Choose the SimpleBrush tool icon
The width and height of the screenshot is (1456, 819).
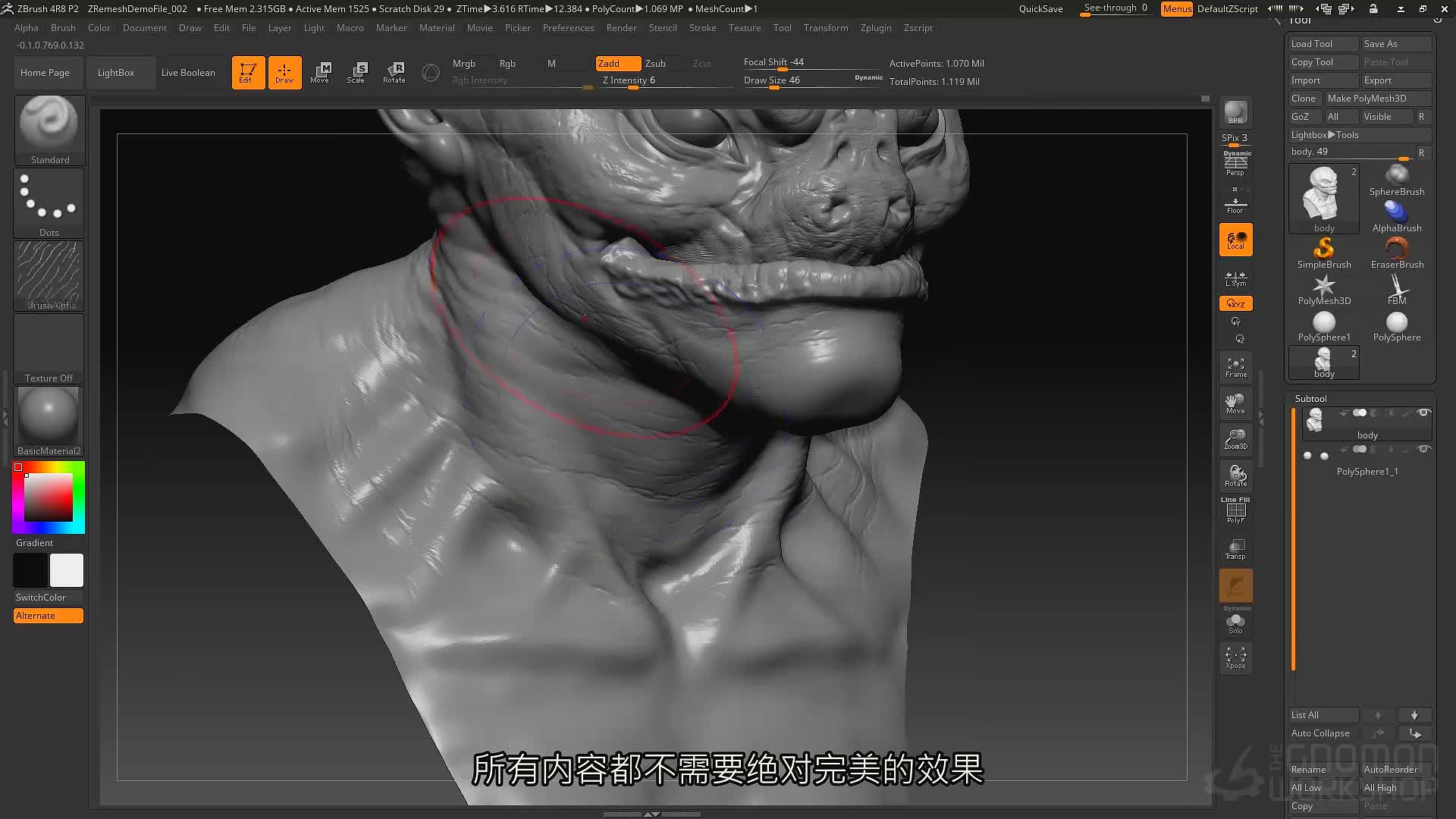pos(1324,253)
